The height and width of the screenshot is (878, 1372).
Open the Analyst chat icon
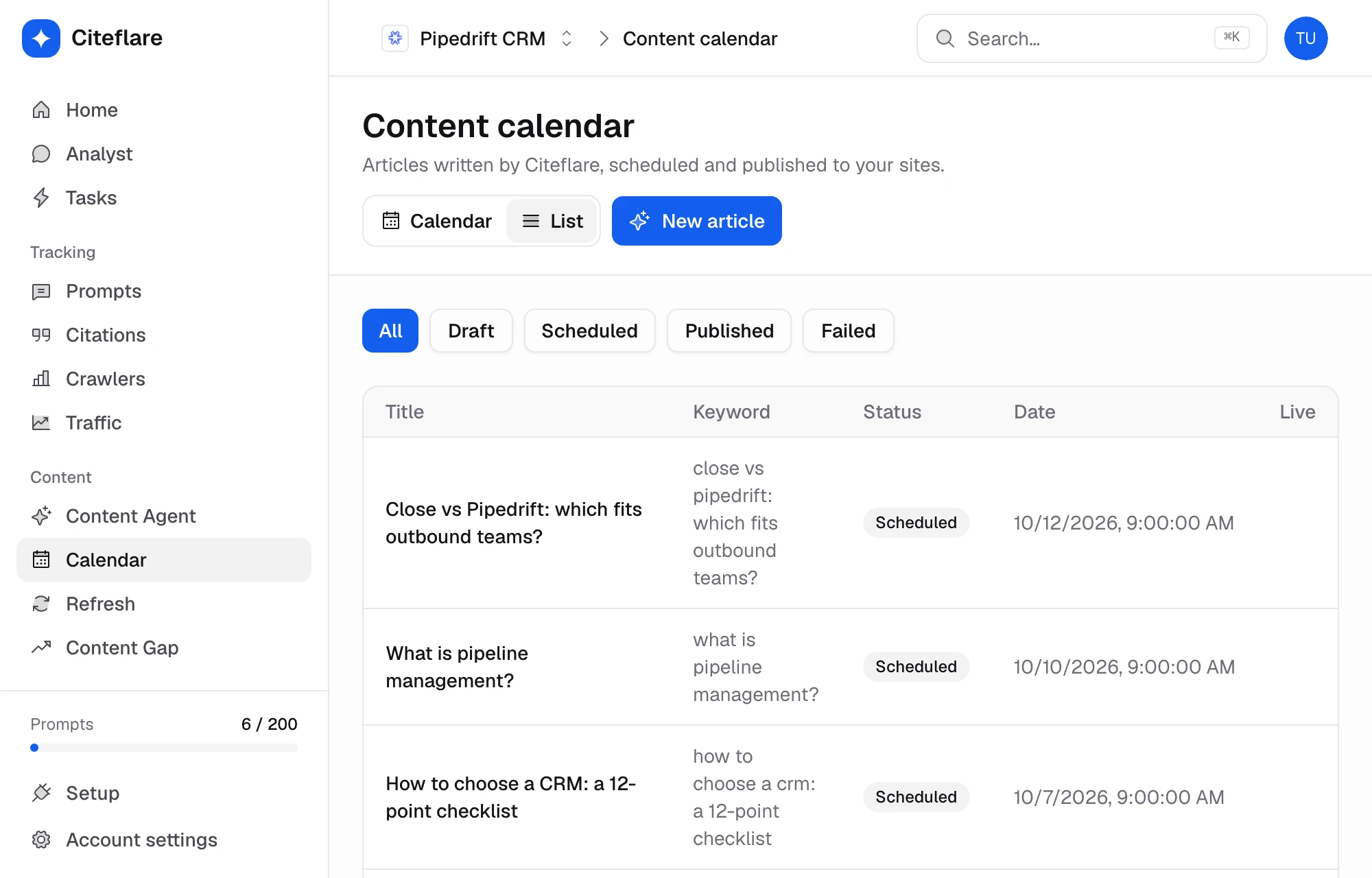click(x=41, y=154)
